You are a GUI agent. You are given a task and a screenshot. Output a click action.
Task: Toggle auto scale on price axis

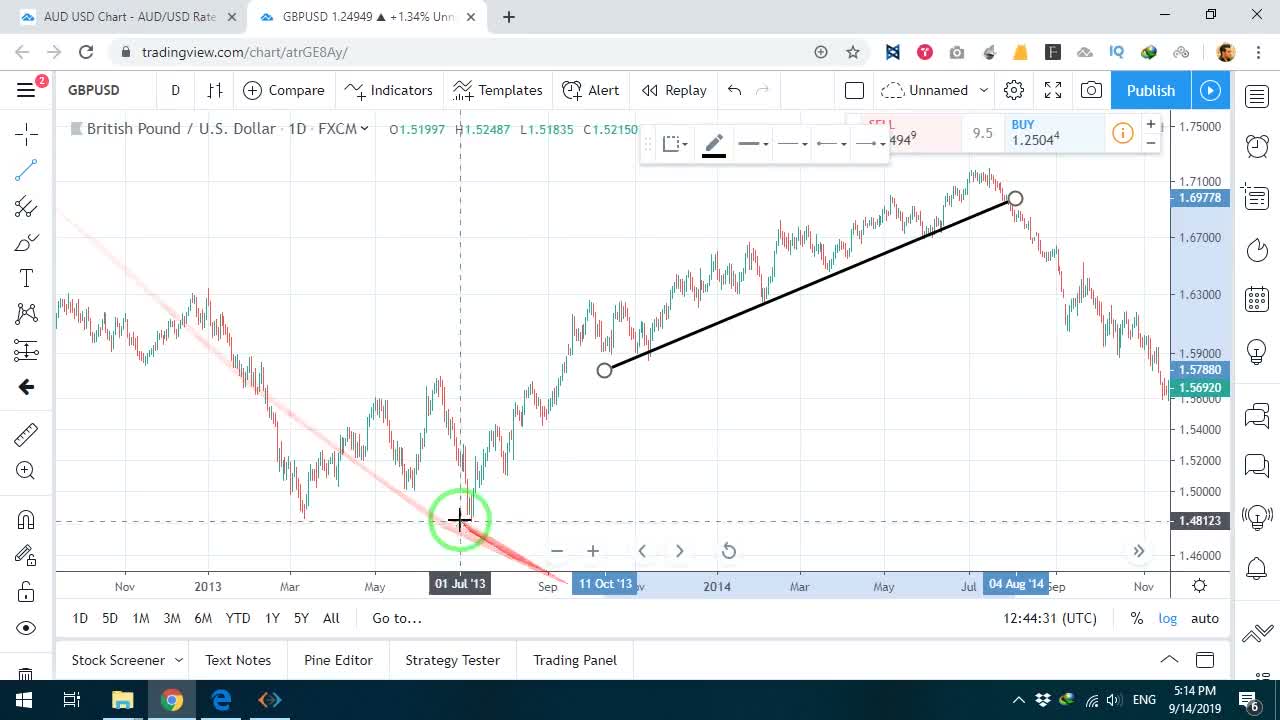pos(1205,618)
